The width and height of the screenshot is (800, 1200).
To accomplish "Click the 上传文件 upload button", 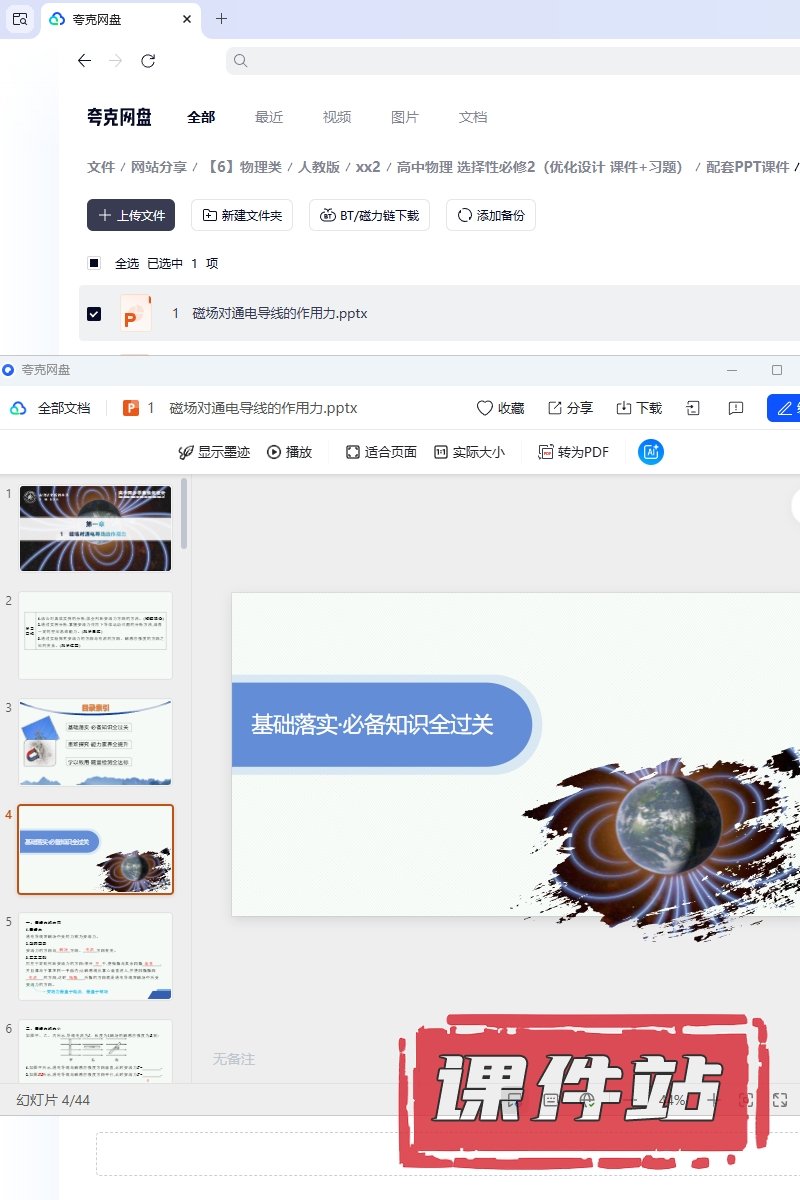I will tap(131, 215).
